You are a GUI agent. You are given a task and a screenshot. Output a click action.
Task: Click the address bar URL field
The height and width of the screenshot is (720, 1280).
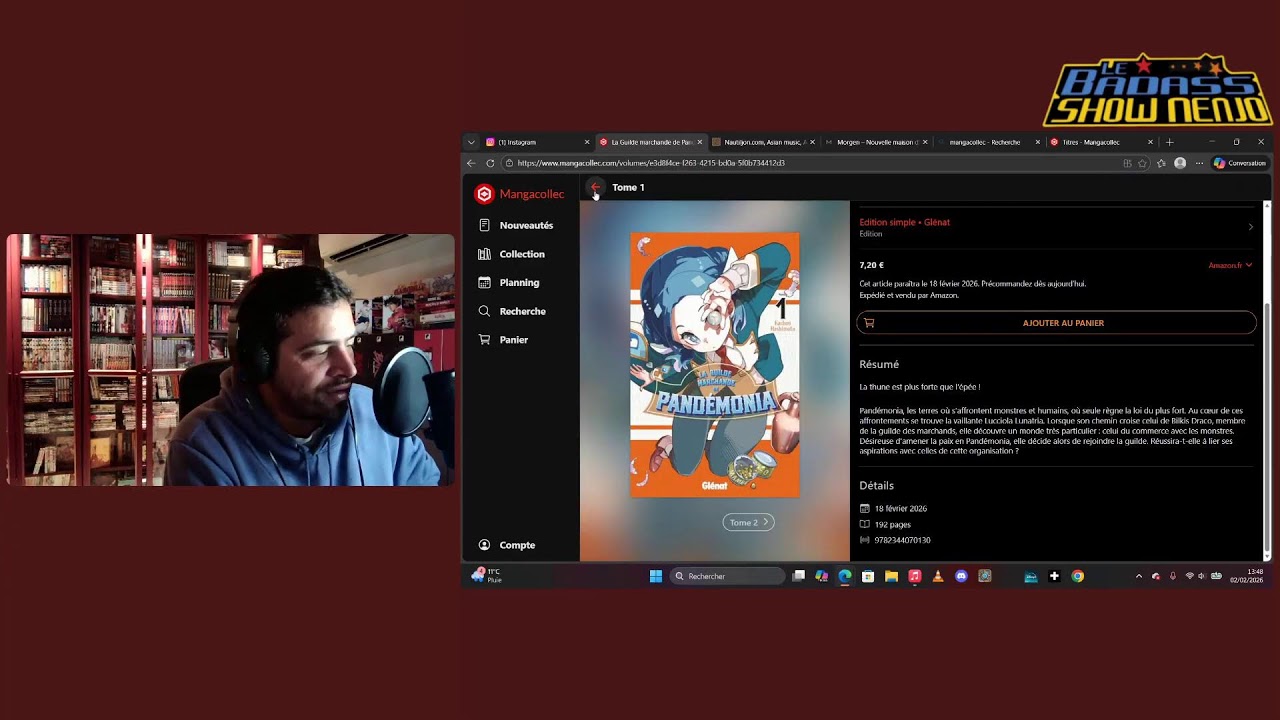point(810,163)
